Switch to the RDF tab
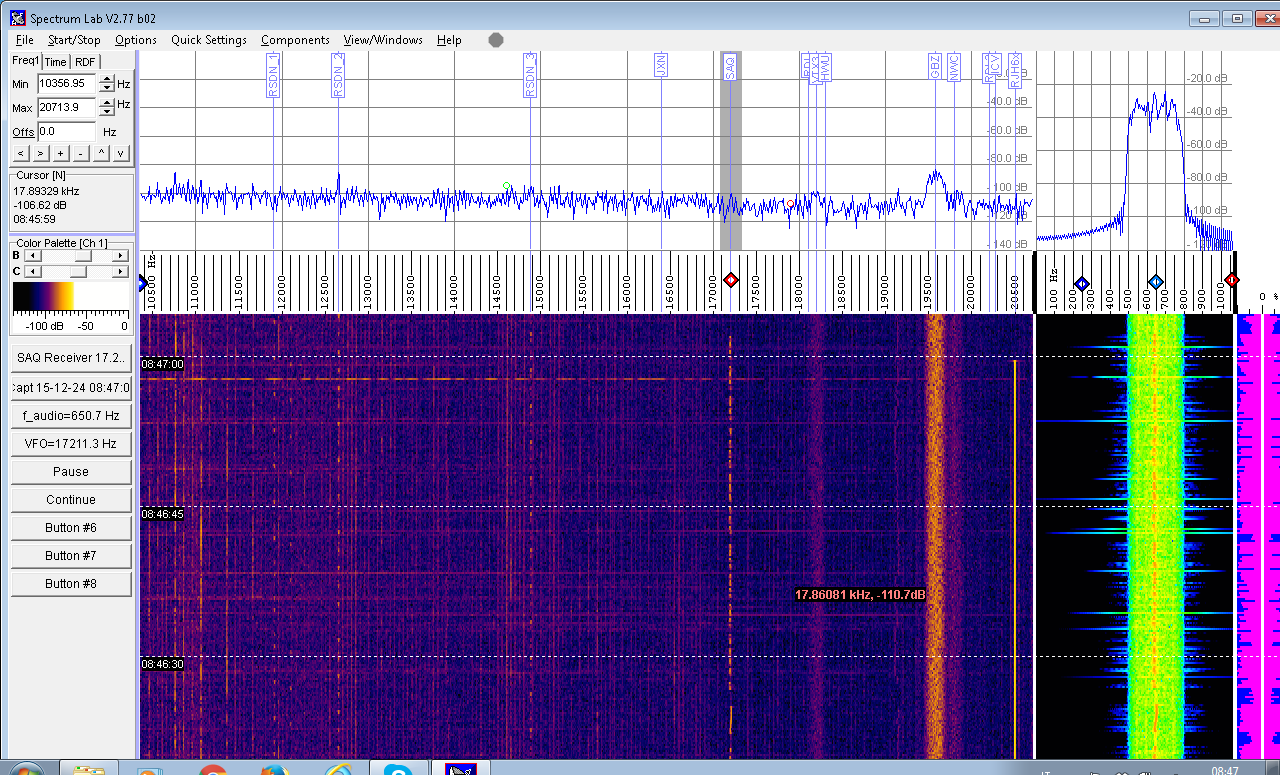 (x=85, y=62)
